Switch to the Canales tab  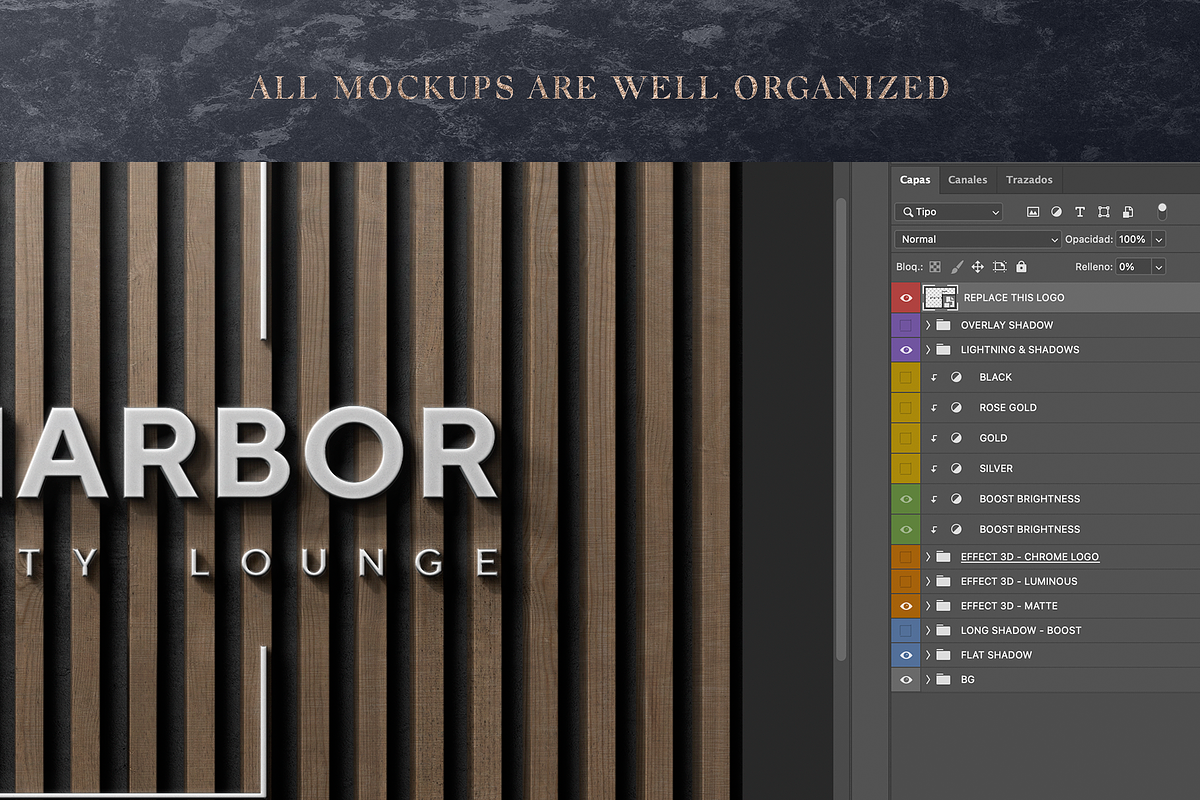pyautogui.click(x=967, y=180)
